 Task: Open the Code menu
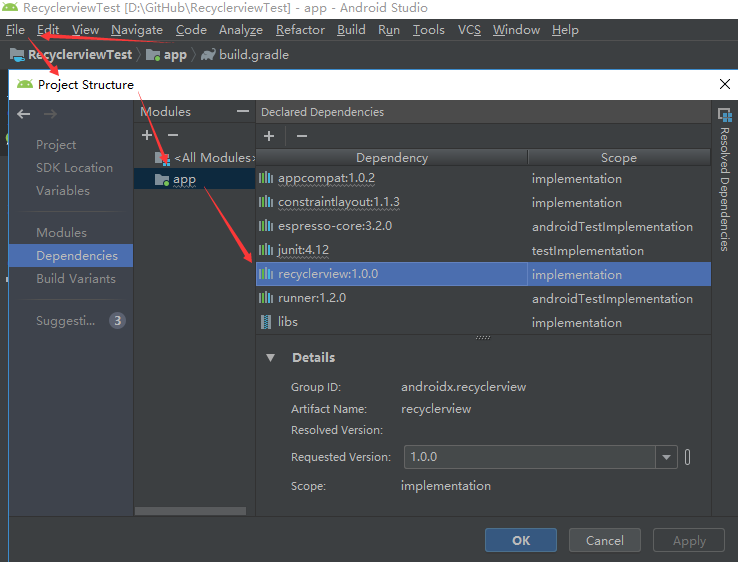(x=191, y=30)
